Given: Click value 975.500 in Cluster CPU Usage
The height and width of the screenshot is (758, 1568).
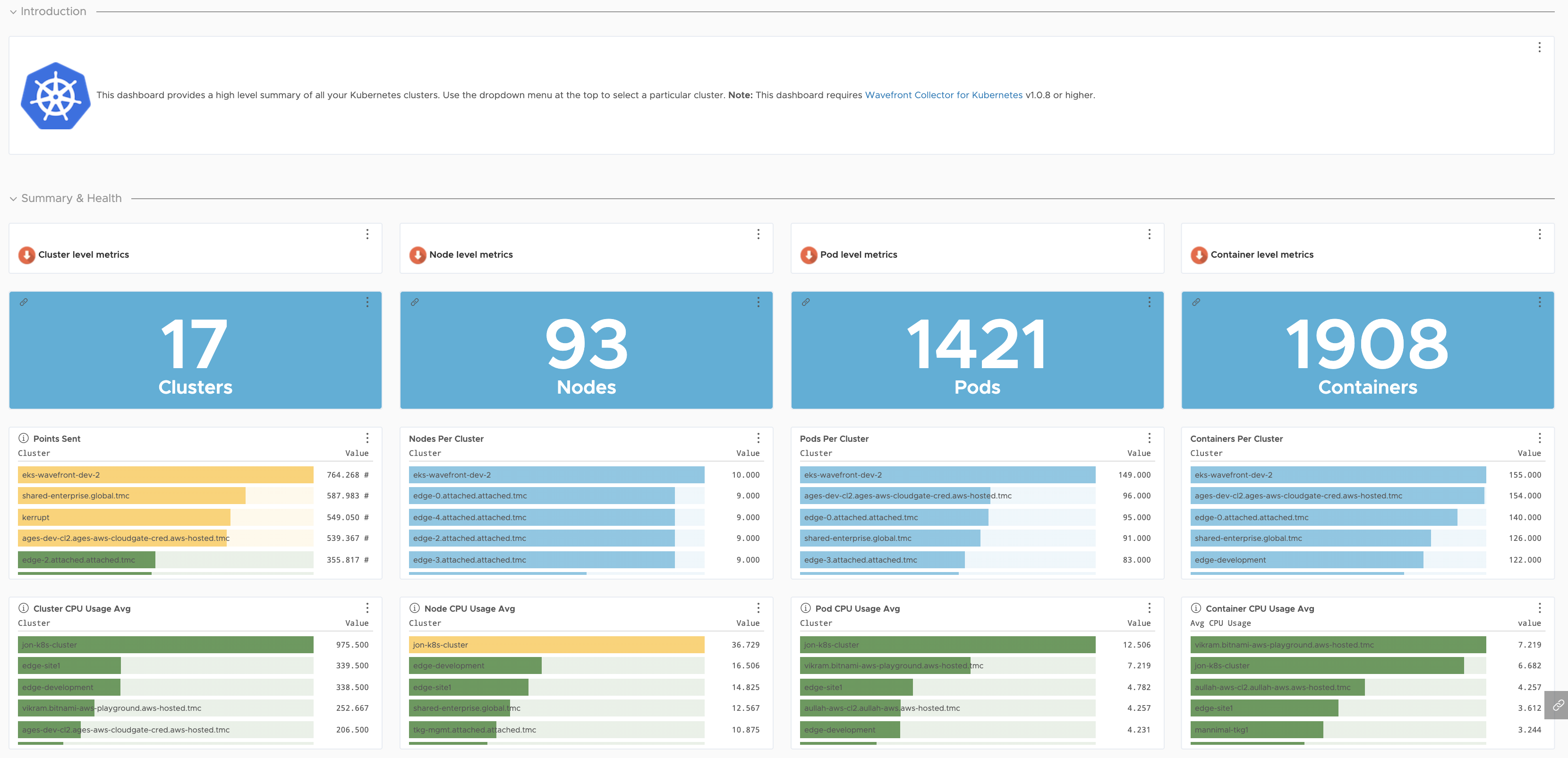Looking at the screenshot, I should [352, 645].
